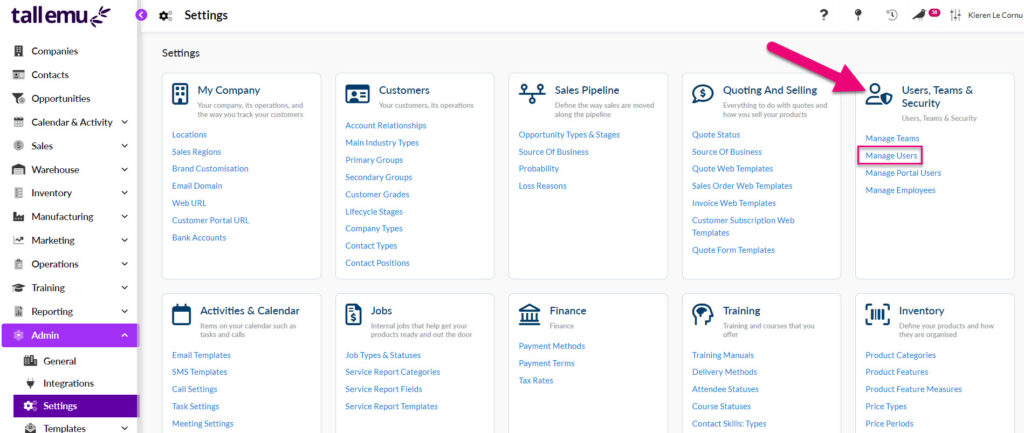
Task: Expand the Sales sidebar chevron
Action: coord(125,146)
